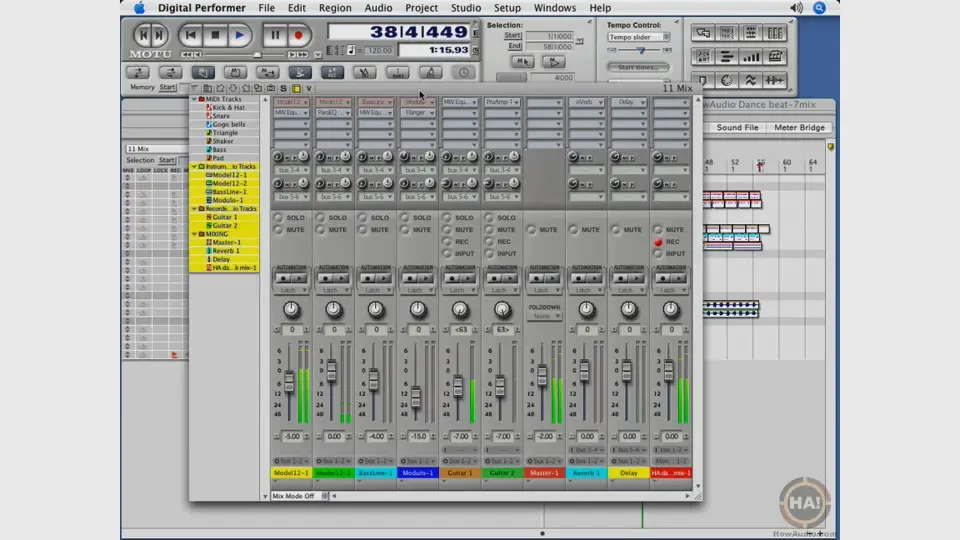Enable REC on the Guitar 1 channel
960x540 pixels.
coord(447,242)
